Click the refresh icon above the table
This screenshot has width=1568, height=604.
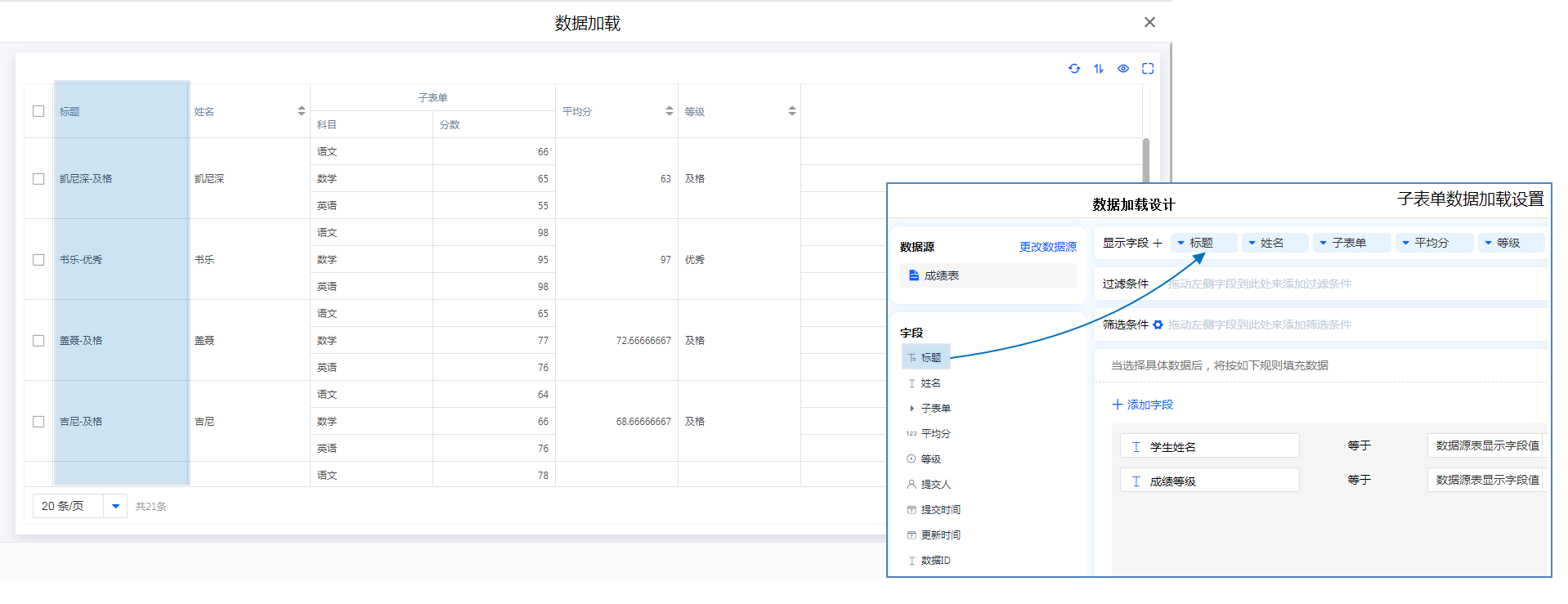(1073, 69)
